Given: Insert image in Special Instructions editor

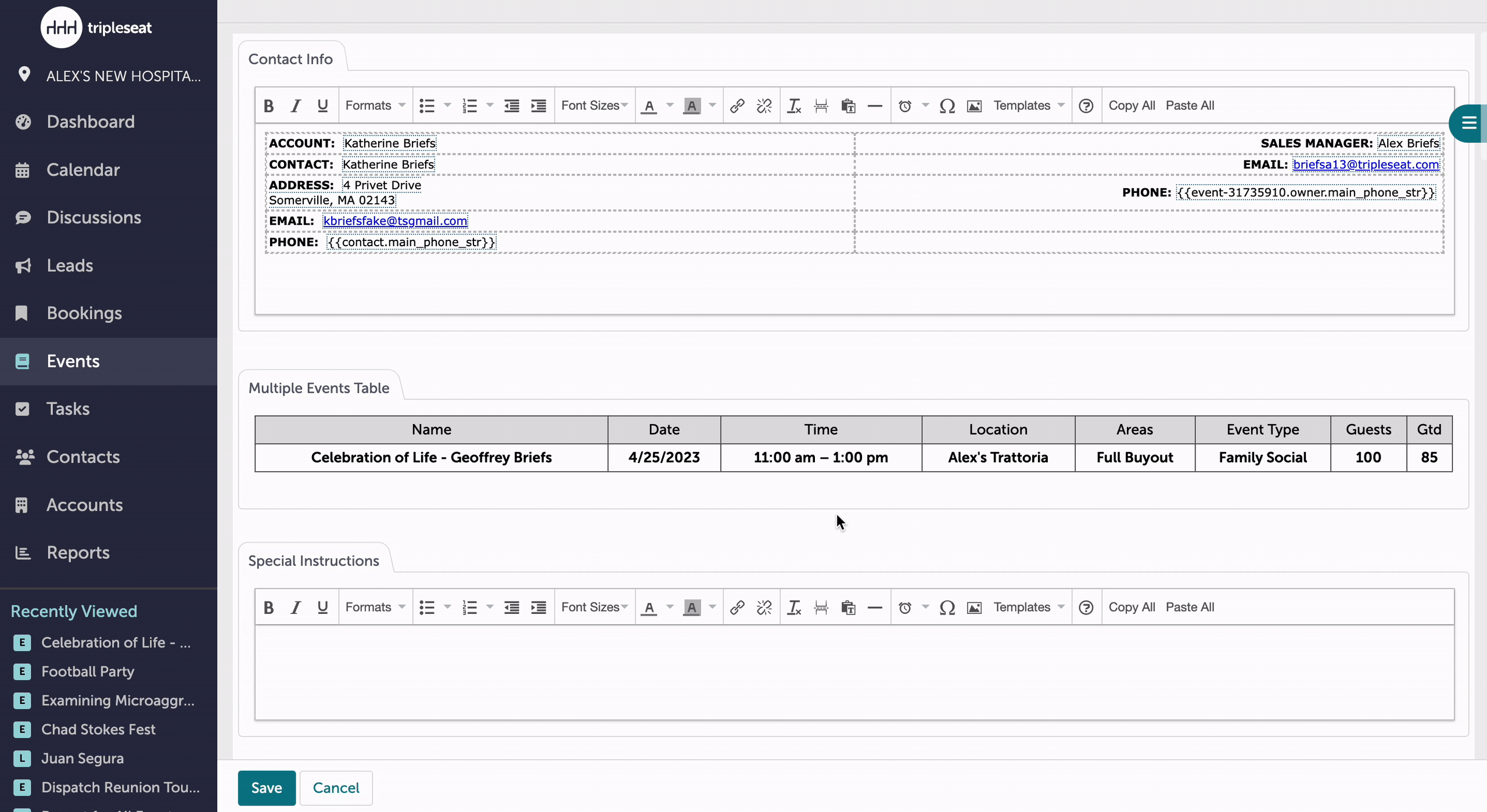Looking at the screenshot, I should [x=974, y=608].
